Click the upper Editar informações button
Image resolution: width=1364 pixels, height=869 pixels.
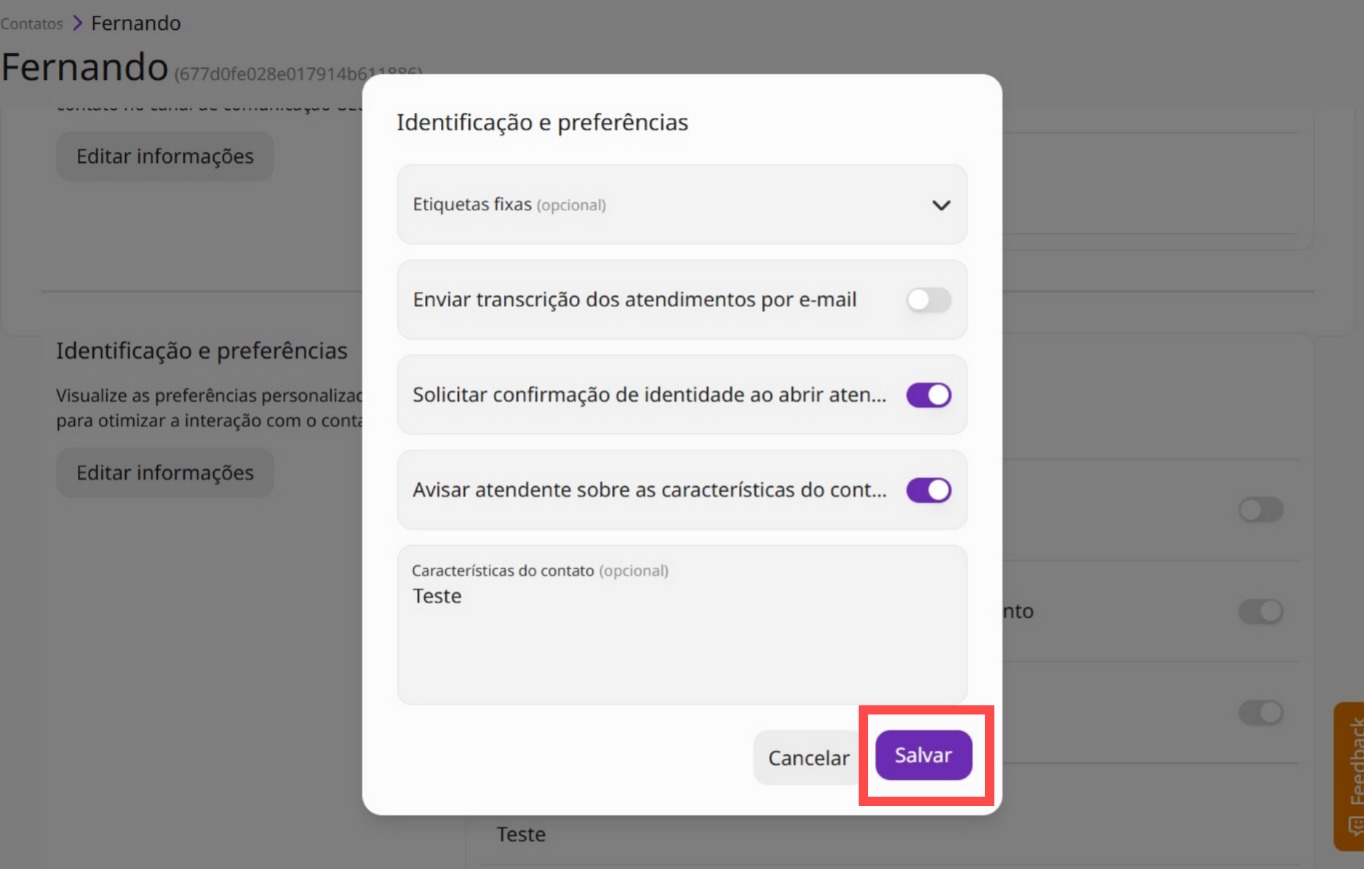coord(165,156)
